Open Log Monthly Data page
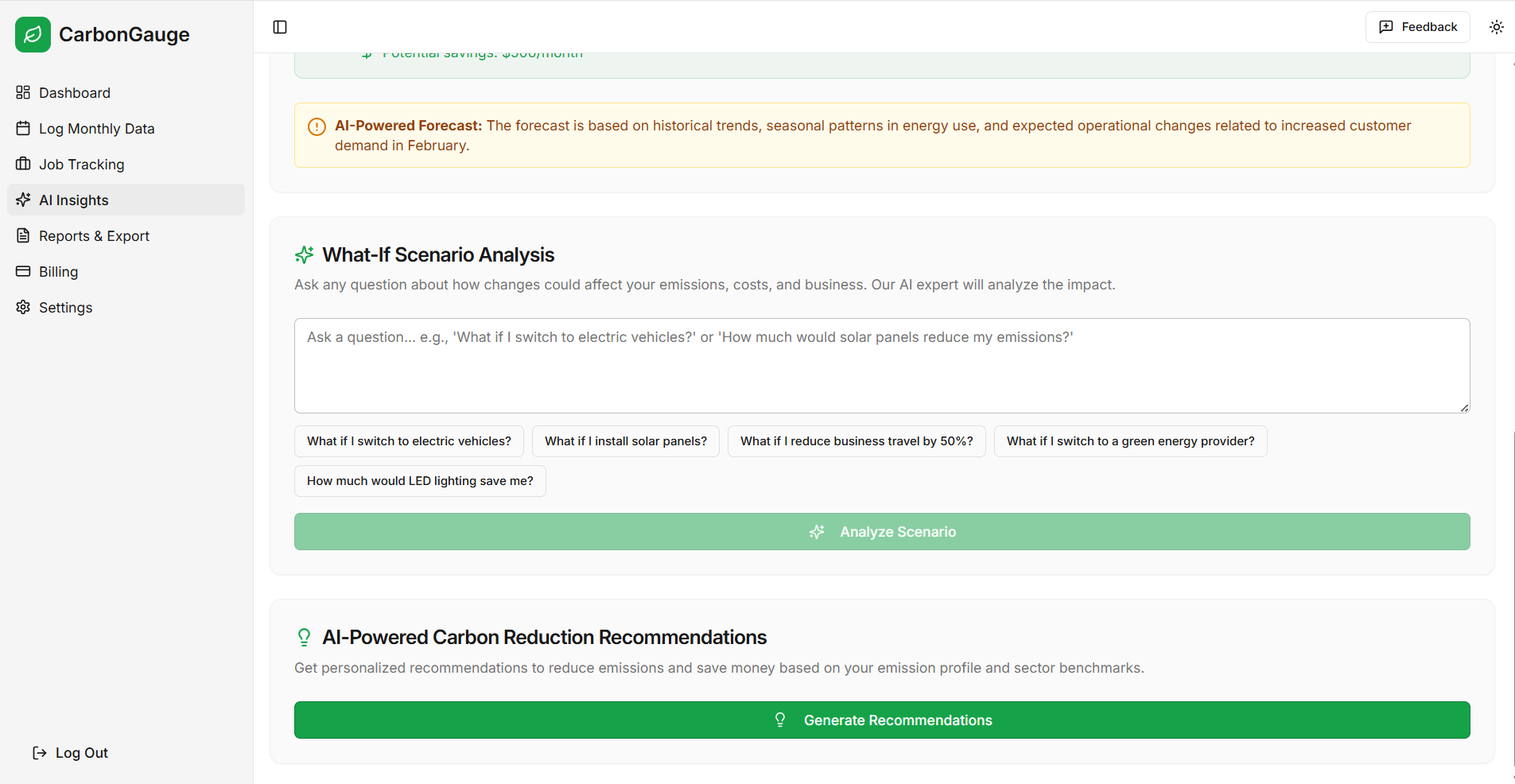Viewport: 1515px width, 784px height. point(126,128)
